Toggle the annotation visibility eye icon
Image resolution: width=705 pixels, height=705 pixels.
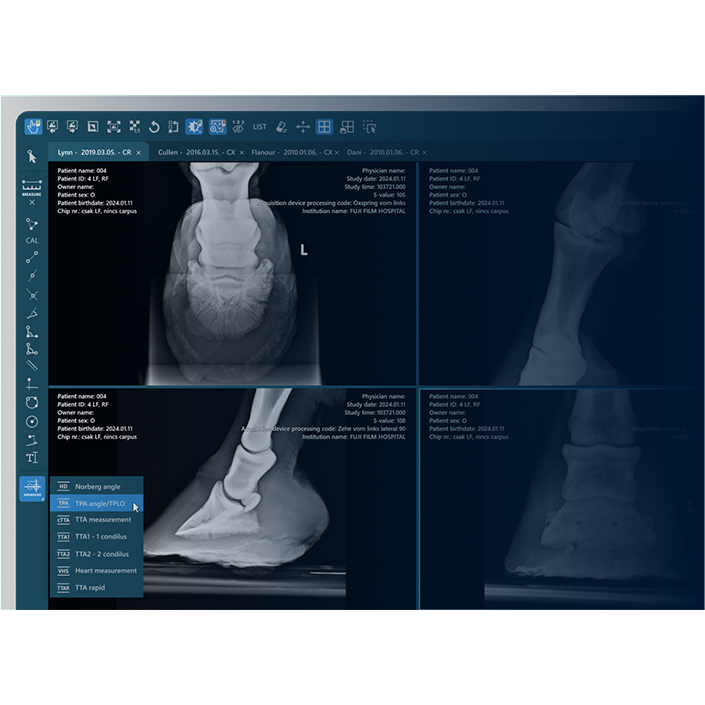[238, 127]
